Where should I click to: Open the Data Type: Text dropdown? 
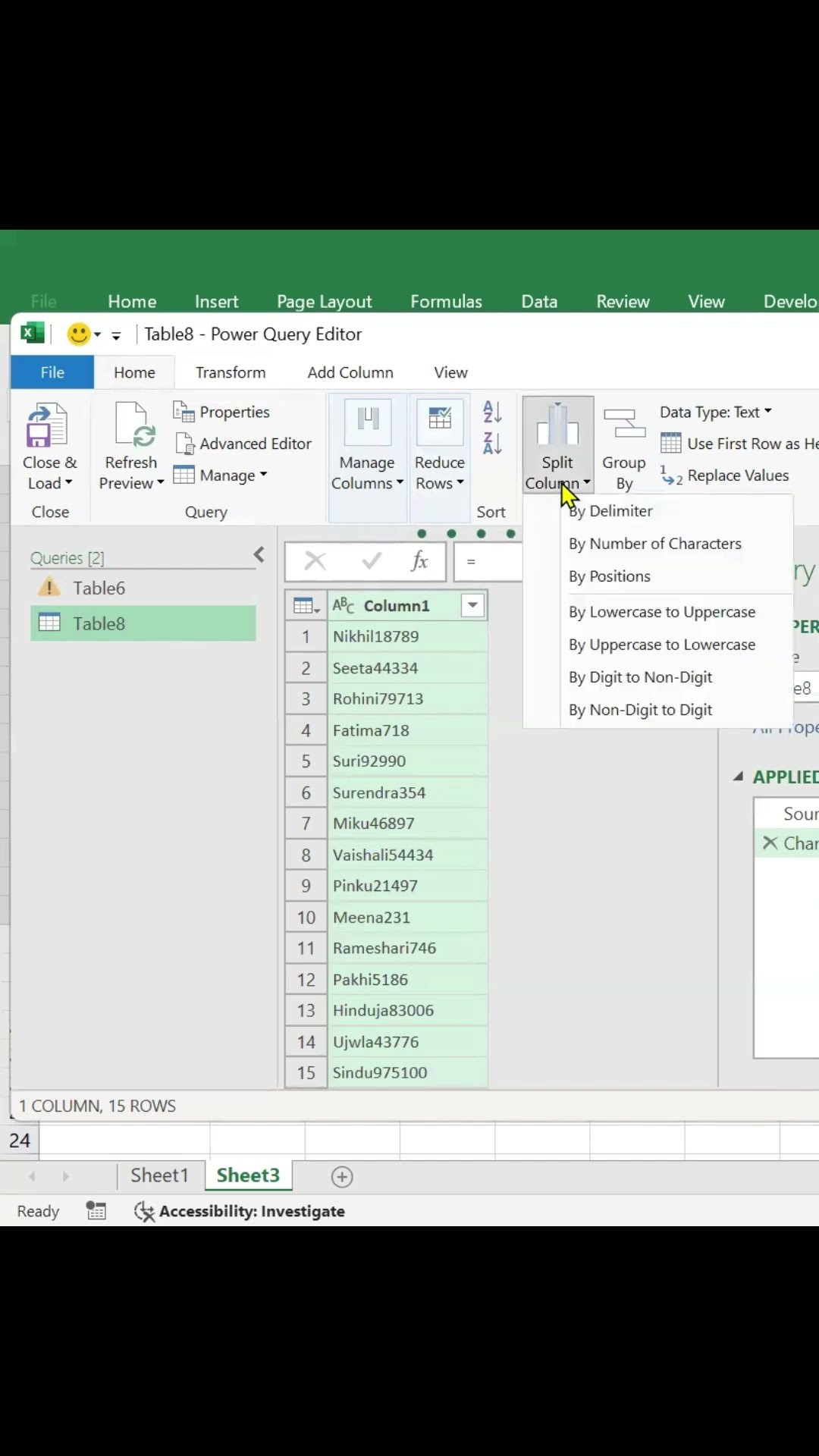(x=716, y=412)
